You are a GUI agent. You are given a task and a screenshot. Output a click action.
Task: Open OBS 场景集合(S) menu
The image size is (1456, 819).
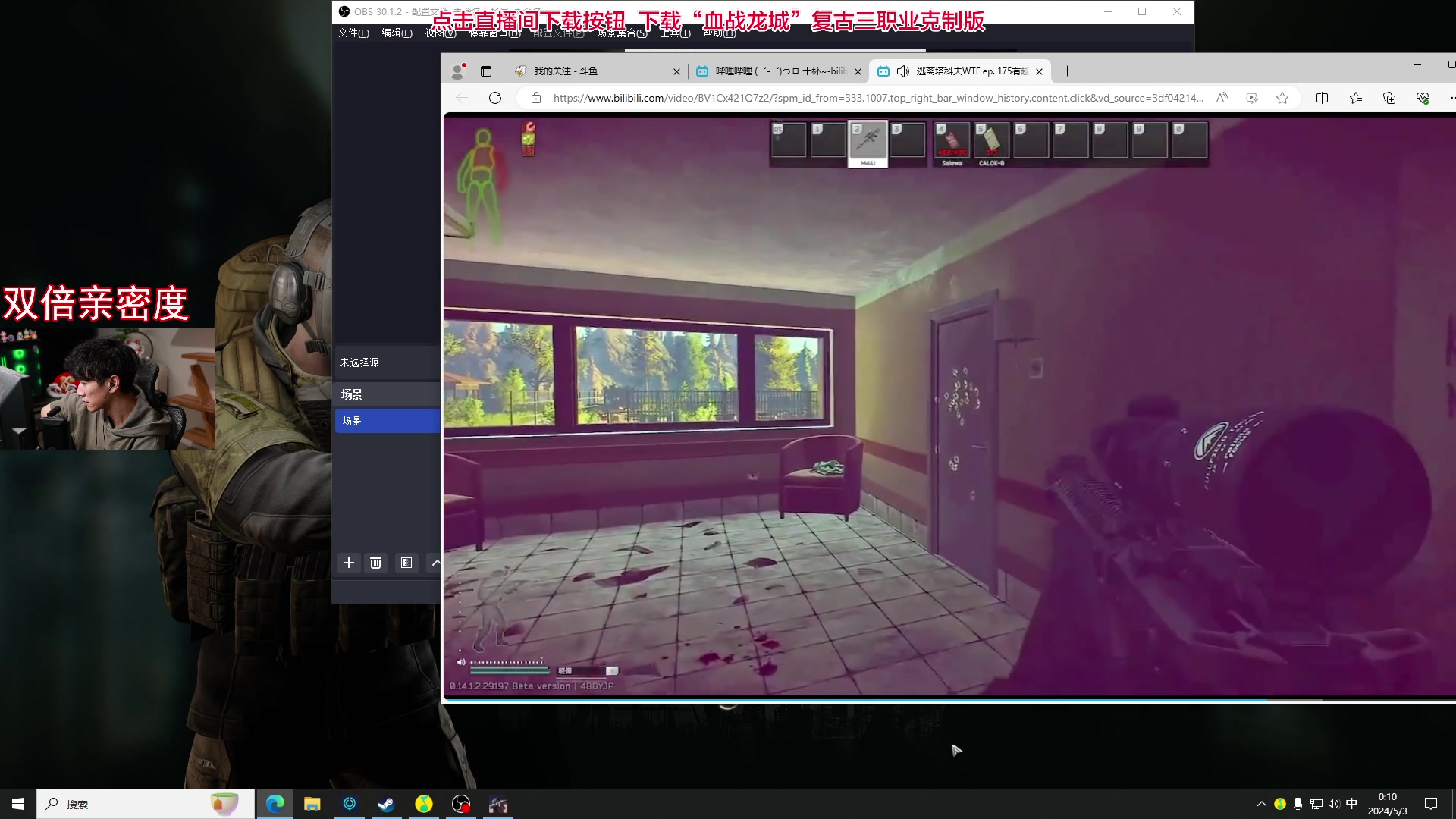click(622, 33)
